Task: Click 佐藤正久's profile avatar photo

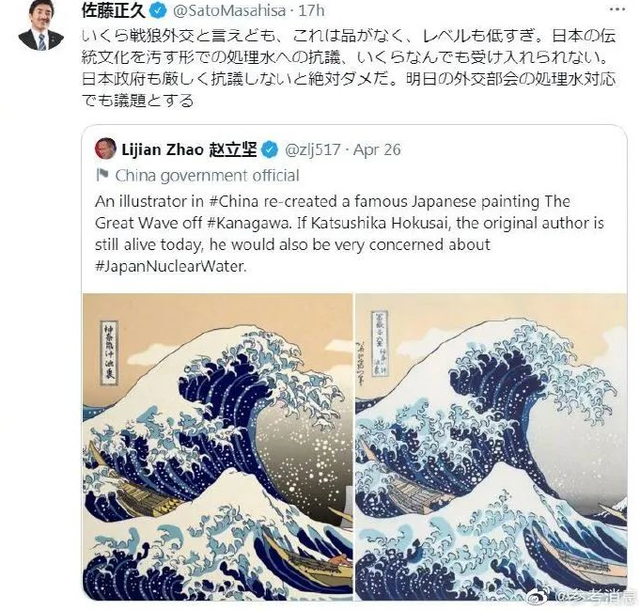Action: click(x=40, y=27)
